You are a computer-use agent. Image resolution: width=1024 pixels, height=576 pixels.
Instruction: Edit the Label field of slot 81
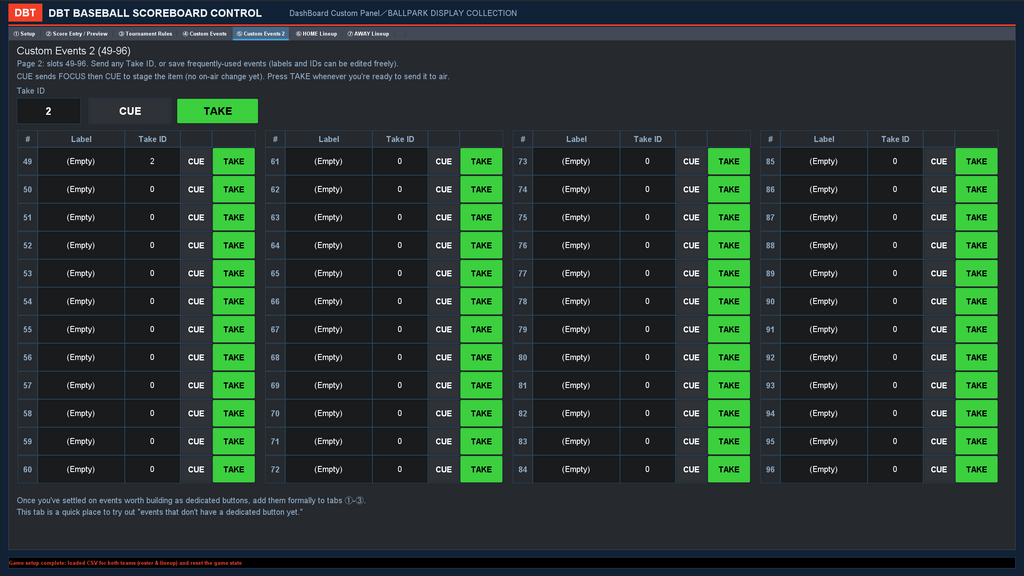[x=576, y=385]
